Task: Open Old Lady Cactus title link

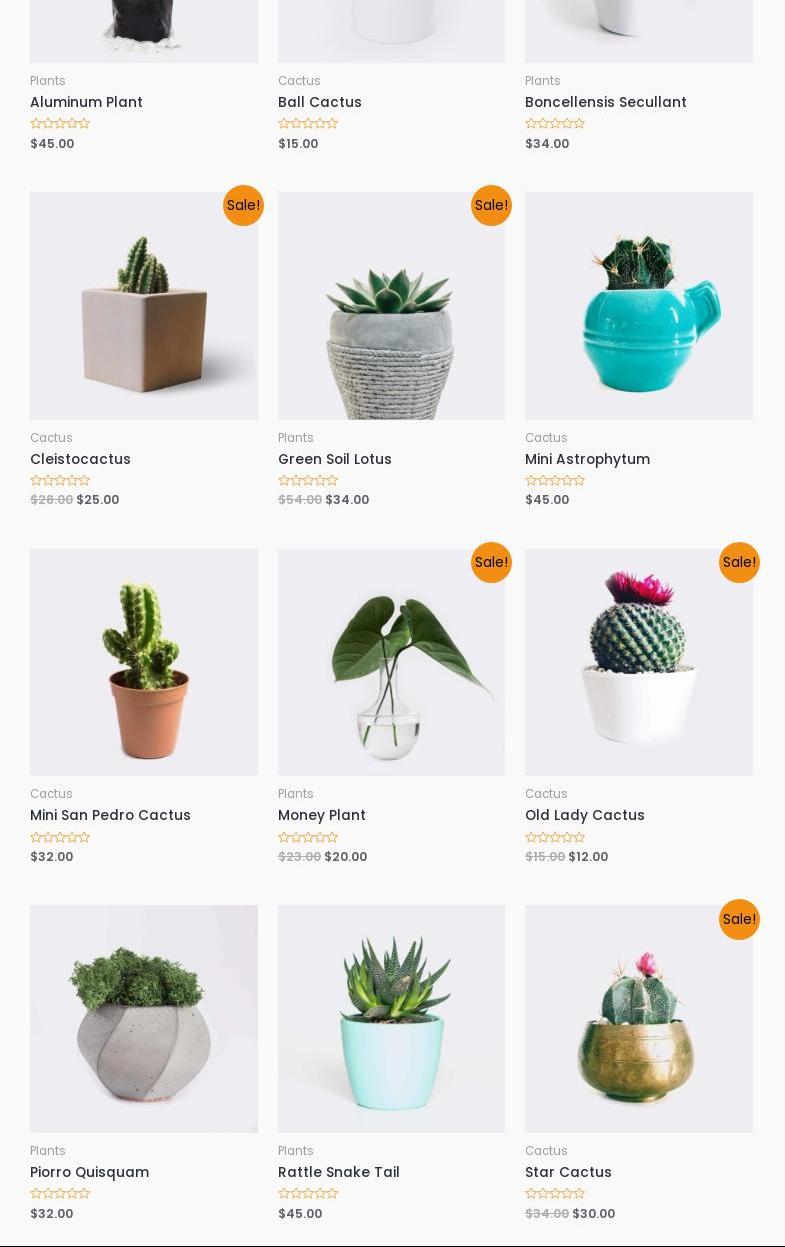Action: (585, 815)
